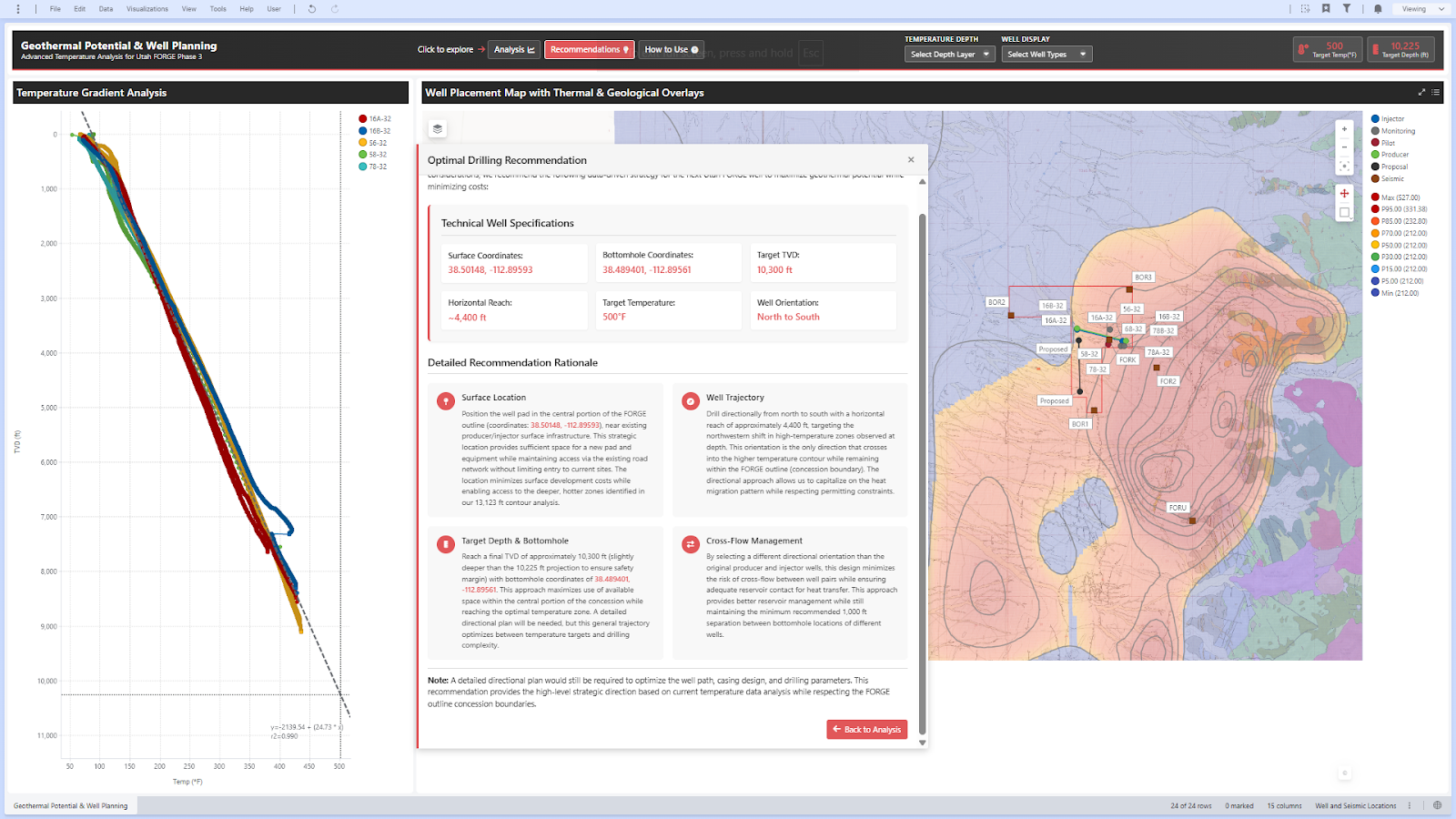Click the Well Trajectory round icon

tap(691, 401)
